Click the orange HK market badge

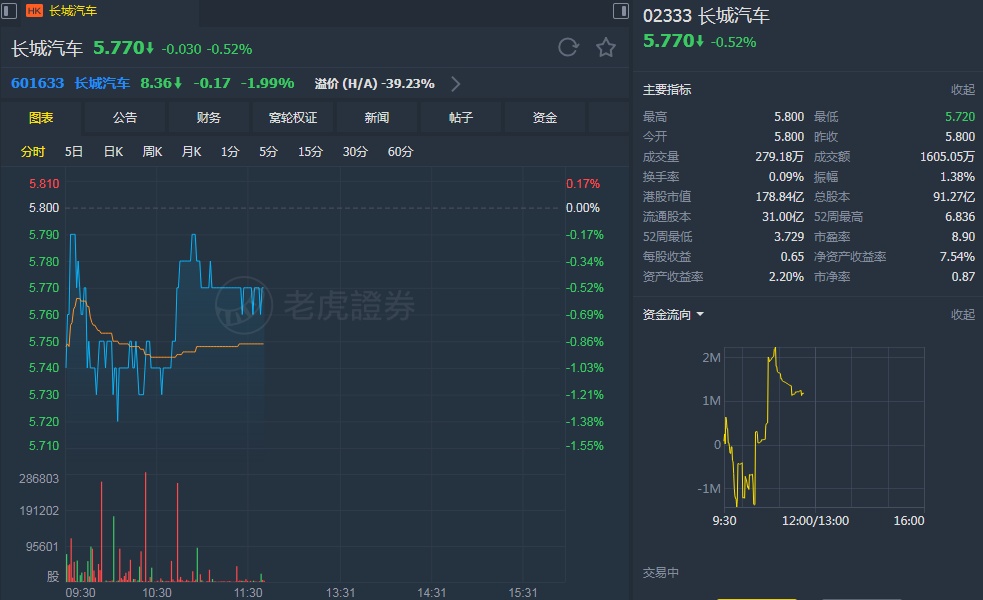tap(34, 11)
